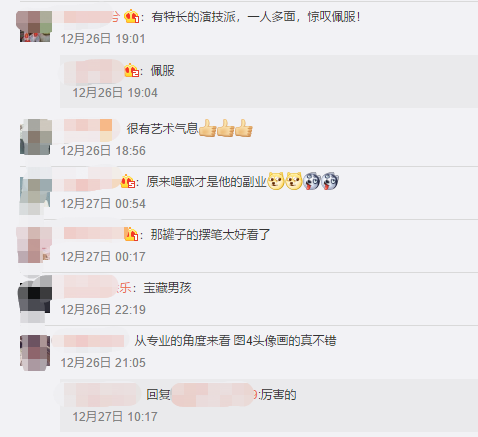Viewport: 478px width, 437px height.
Task: Click the crown badge beside 那罐子的摆笔太好看了
Action: 131,234
